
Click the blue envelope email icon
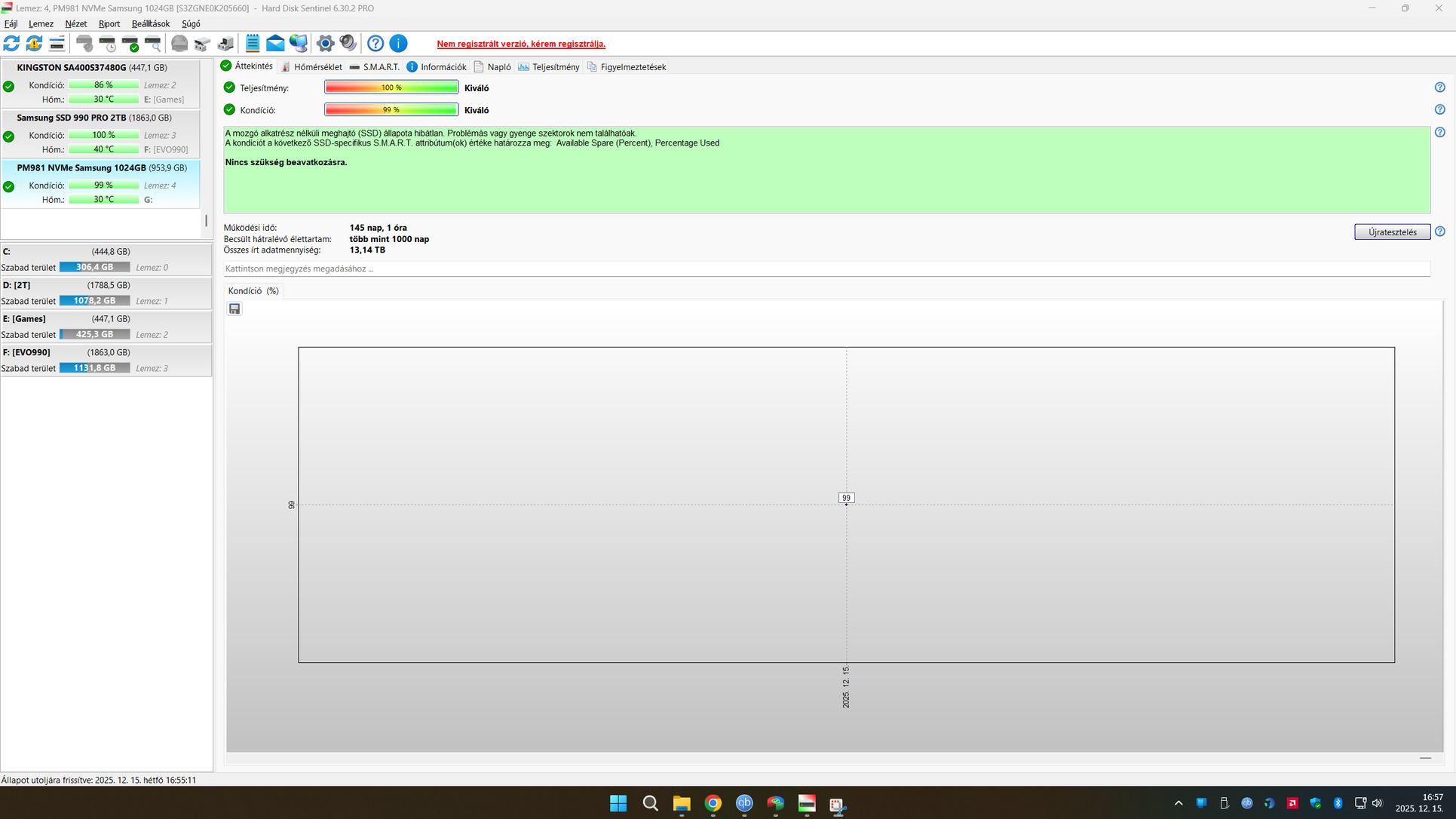pos(275,44)
